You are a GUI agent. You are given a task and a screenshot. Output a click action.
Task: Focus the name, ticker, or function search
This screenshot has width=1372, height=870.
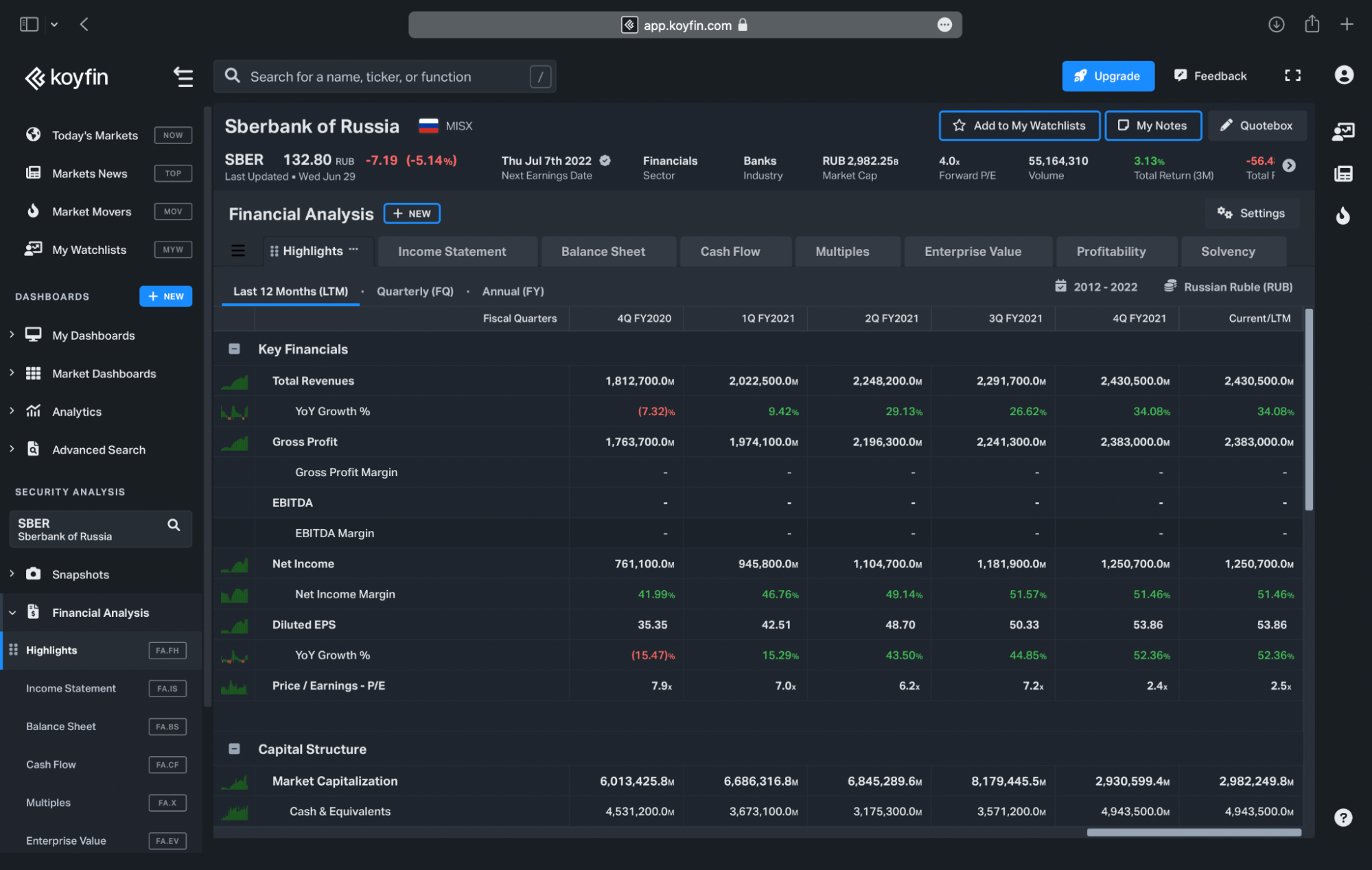click(384, 77)
